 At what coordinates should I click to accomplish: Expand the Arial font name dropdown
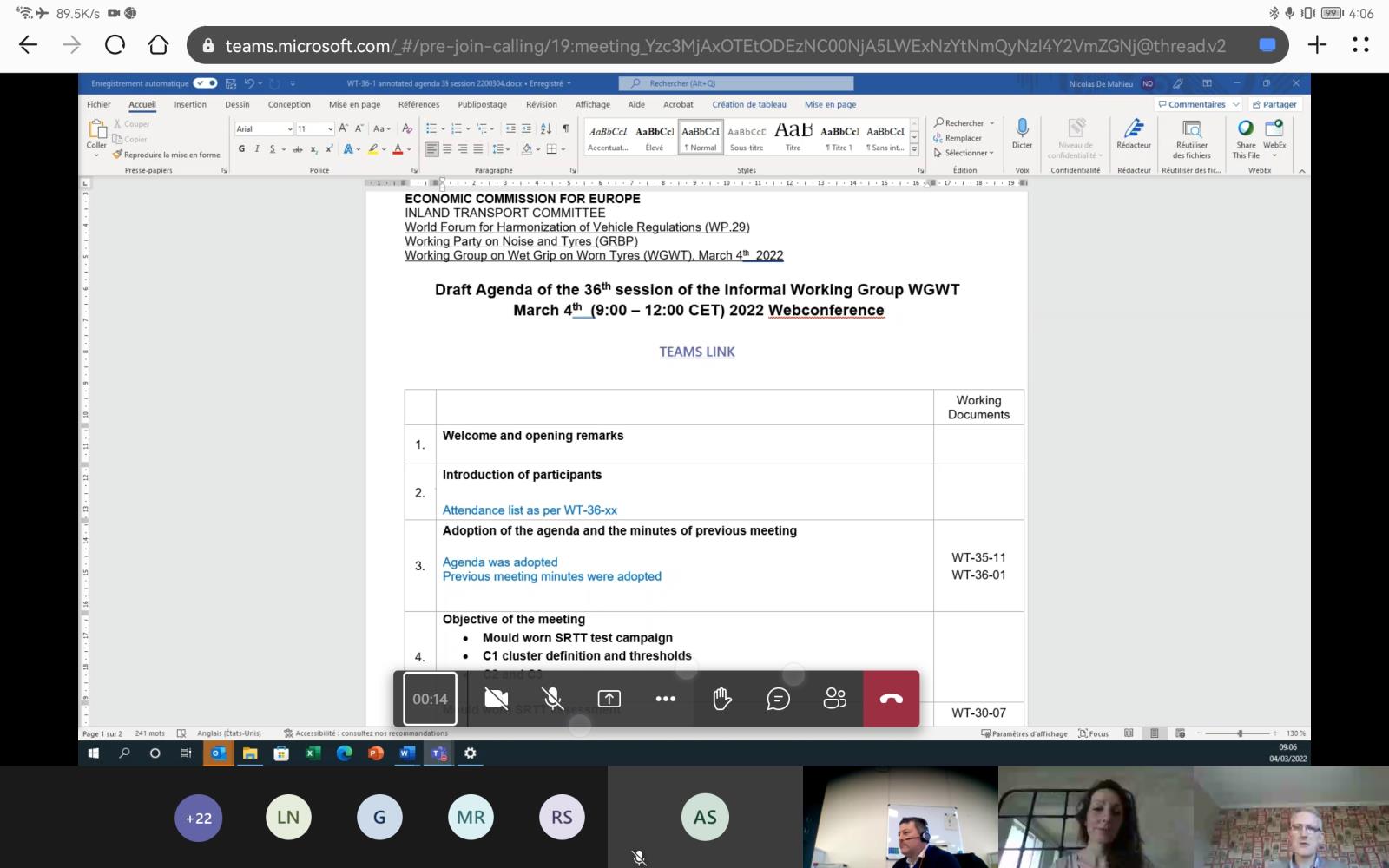pyautogui.click(x=290, y=129)
